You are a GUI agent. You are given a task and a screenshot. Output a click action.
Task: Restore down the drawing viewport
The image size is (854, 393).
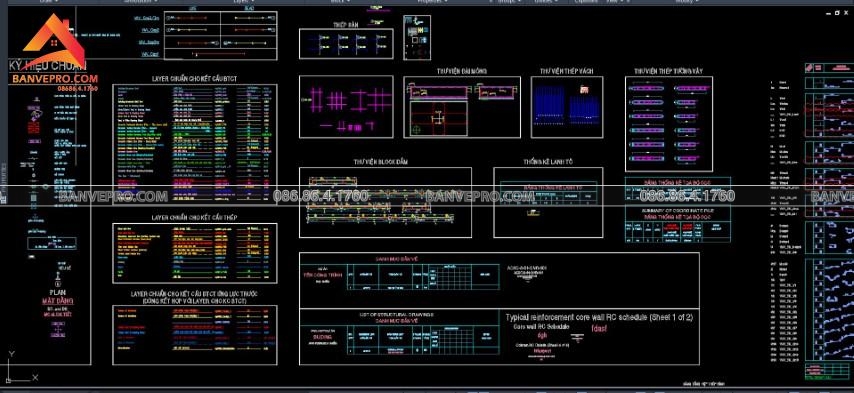click(837, 13)
